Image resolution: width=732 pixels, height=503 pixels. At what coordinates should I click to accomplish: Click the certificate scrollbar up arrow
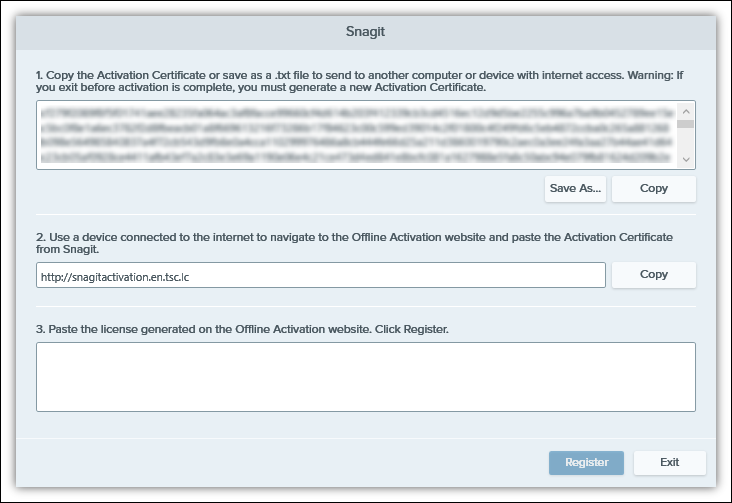tap(686, 111)
